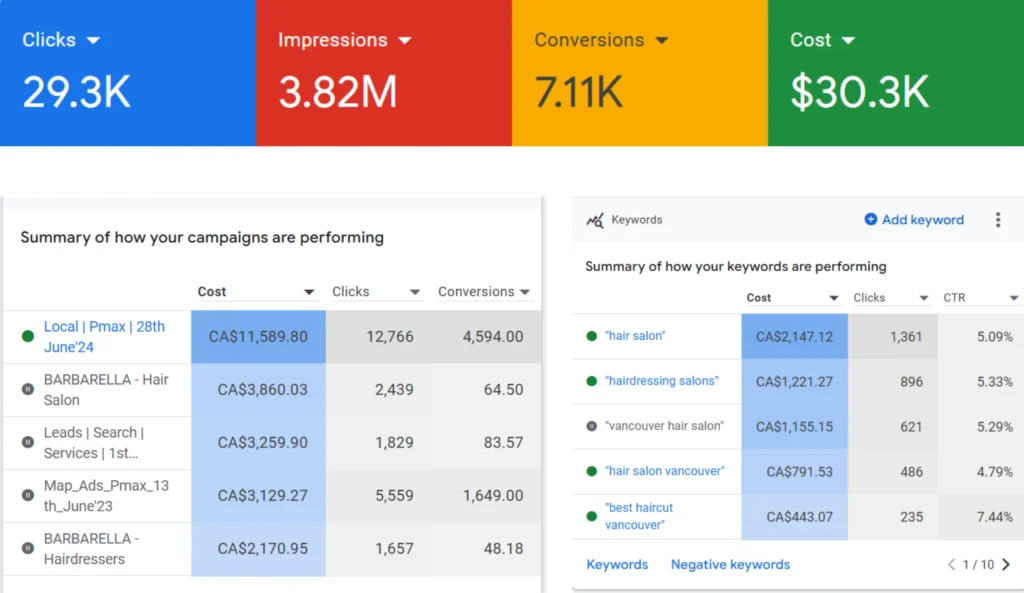The width and height of the screenshot is (1024, 593).
Task: Click green status dot beside "hair salon" keyword
Action: tap(592, 336)
